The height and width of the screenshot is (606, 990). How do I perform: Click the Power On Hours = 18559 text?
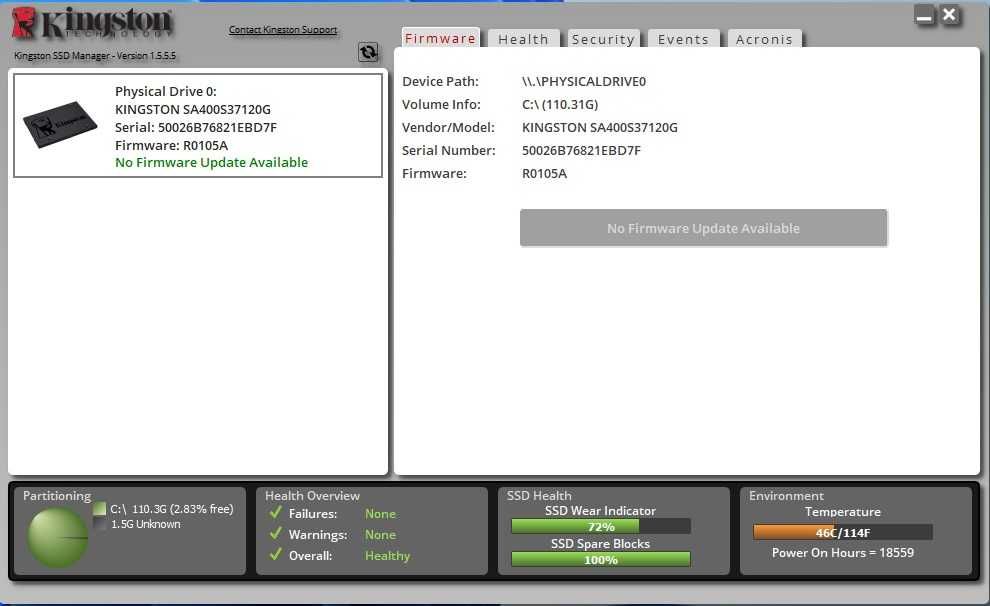coord(843,552)
